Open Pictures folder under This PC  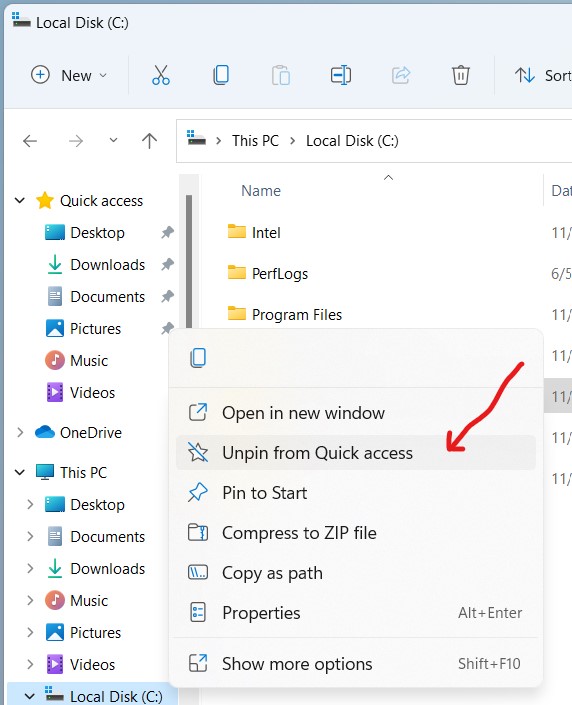(95, 633)
